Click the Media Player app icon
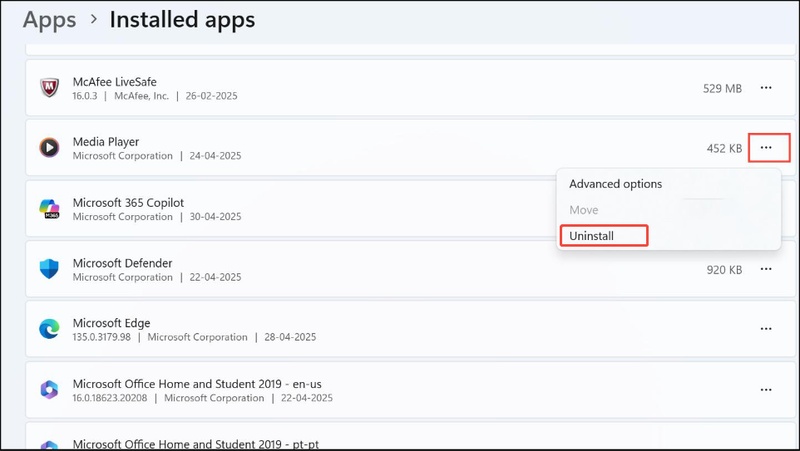Image resolution: width=800 pixels, height=451 pixels. (49, 148)
